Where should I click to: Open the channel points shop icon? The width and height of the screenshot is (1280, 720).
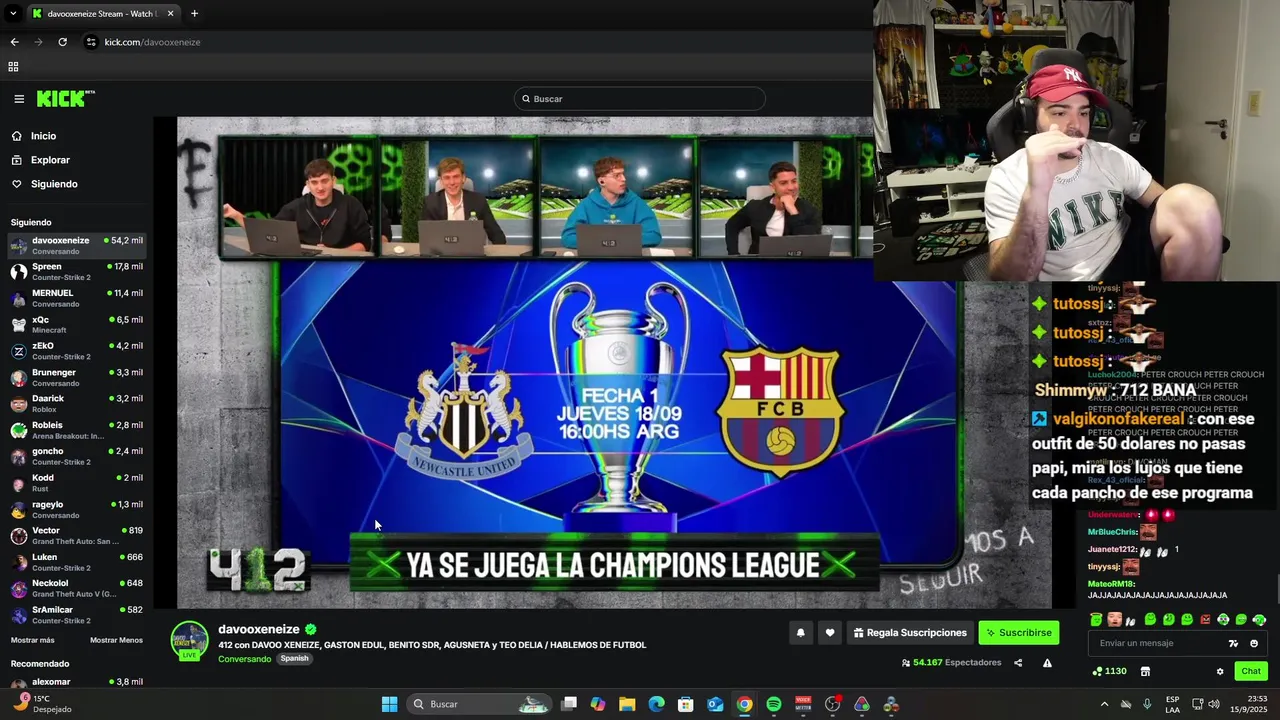pyautogui.click(x=1145, y=671)
